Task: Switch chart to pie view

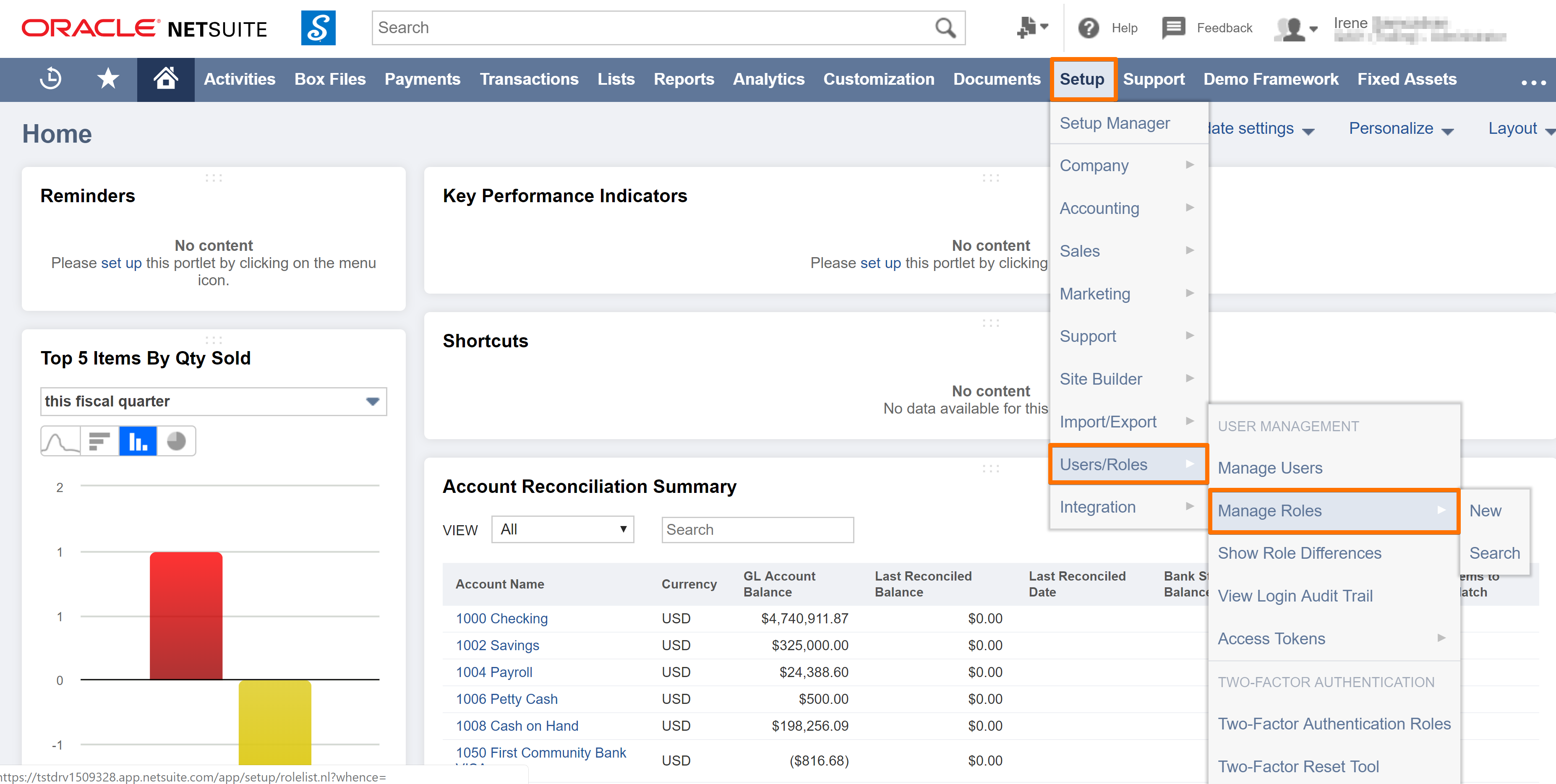Action: (176, 441)
